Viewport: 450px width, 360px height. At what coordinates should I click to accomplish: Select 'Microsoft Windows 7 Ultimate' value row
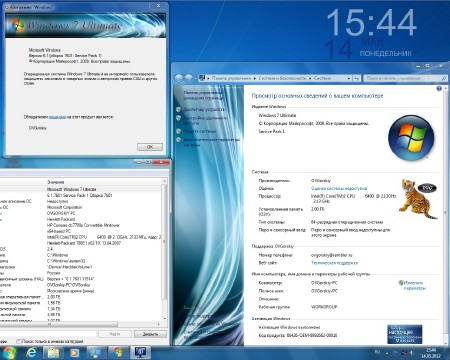tap(72, 189)
